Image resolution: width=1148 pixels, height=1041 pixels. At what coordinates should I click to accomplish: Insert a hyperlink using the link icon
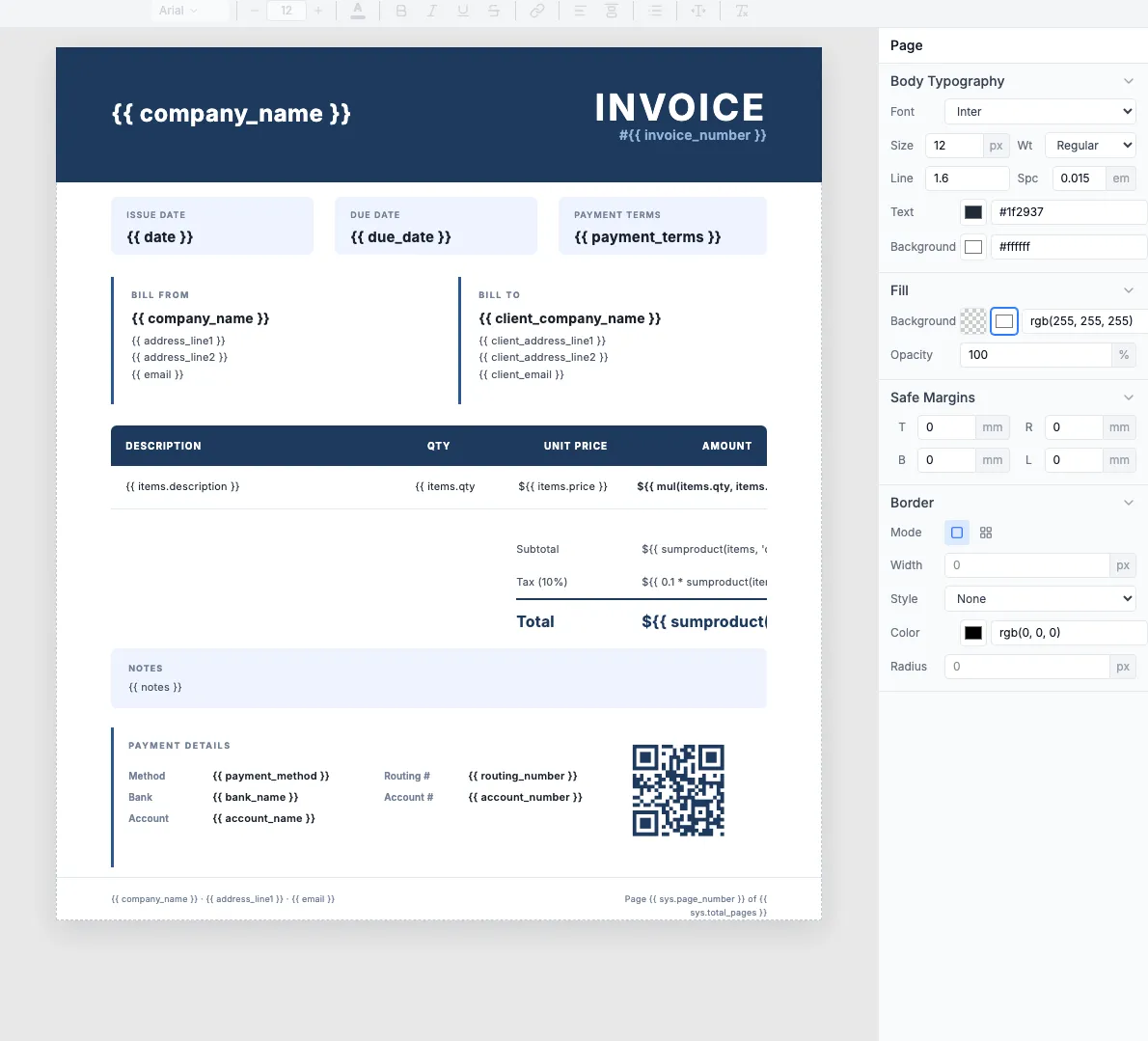[x=537, y=11]
